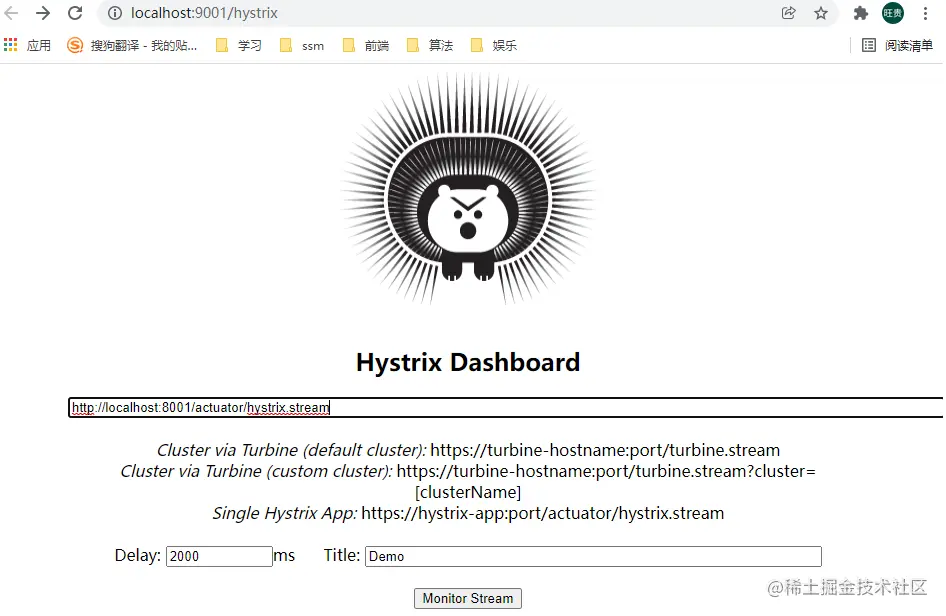Go back to the previous page

[11, 13]
